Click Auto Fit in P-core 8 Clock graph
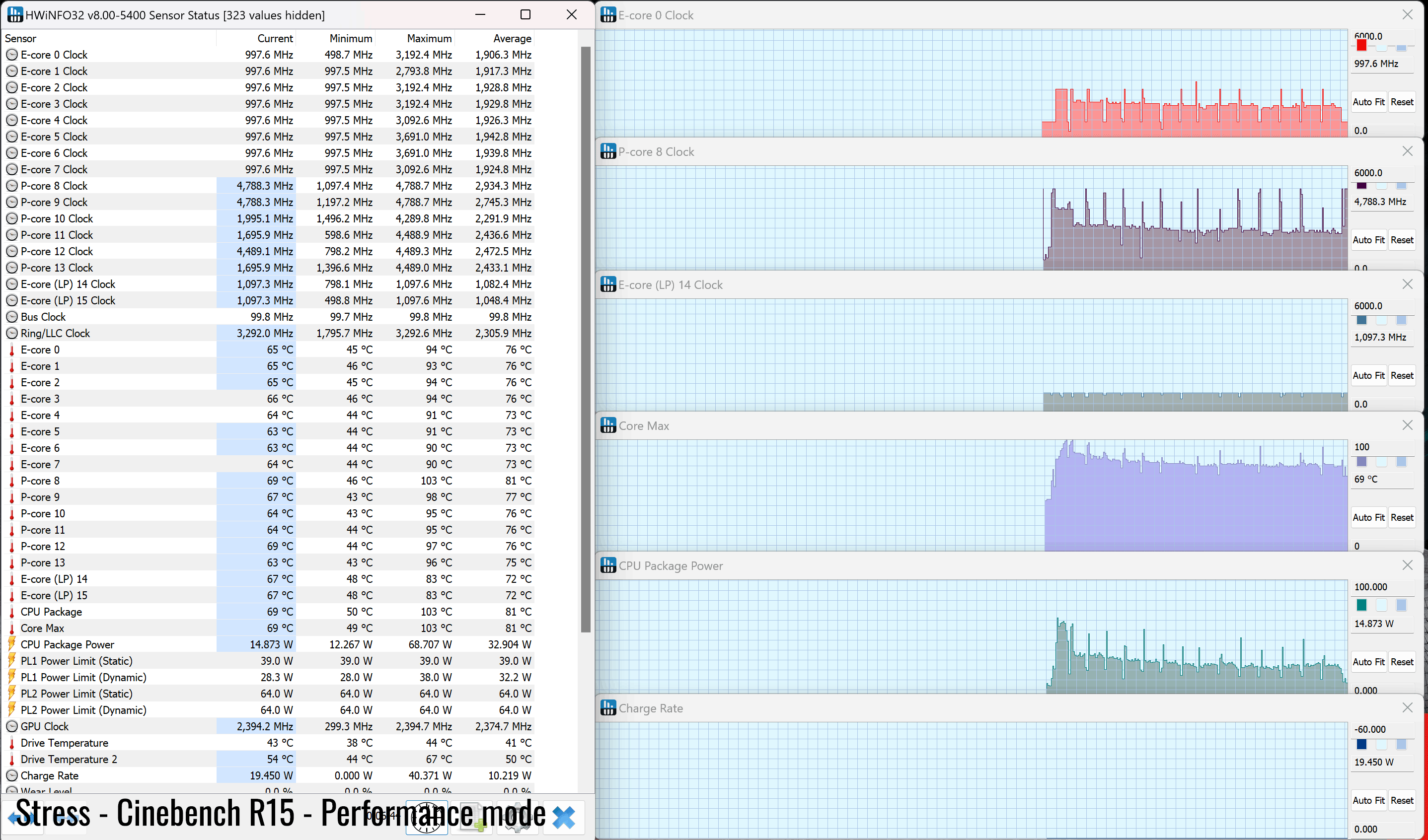This screenshot has width=1428, height=840. point(1368,240)
